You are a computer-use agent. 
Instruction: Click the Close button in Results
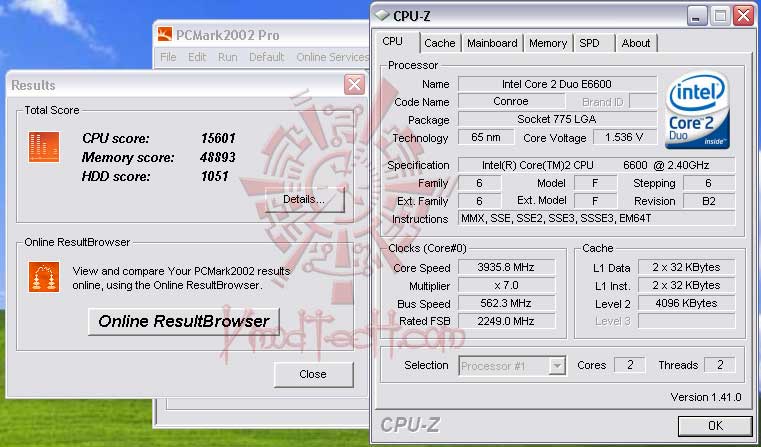pyautogui.click(x=313, y=374)
